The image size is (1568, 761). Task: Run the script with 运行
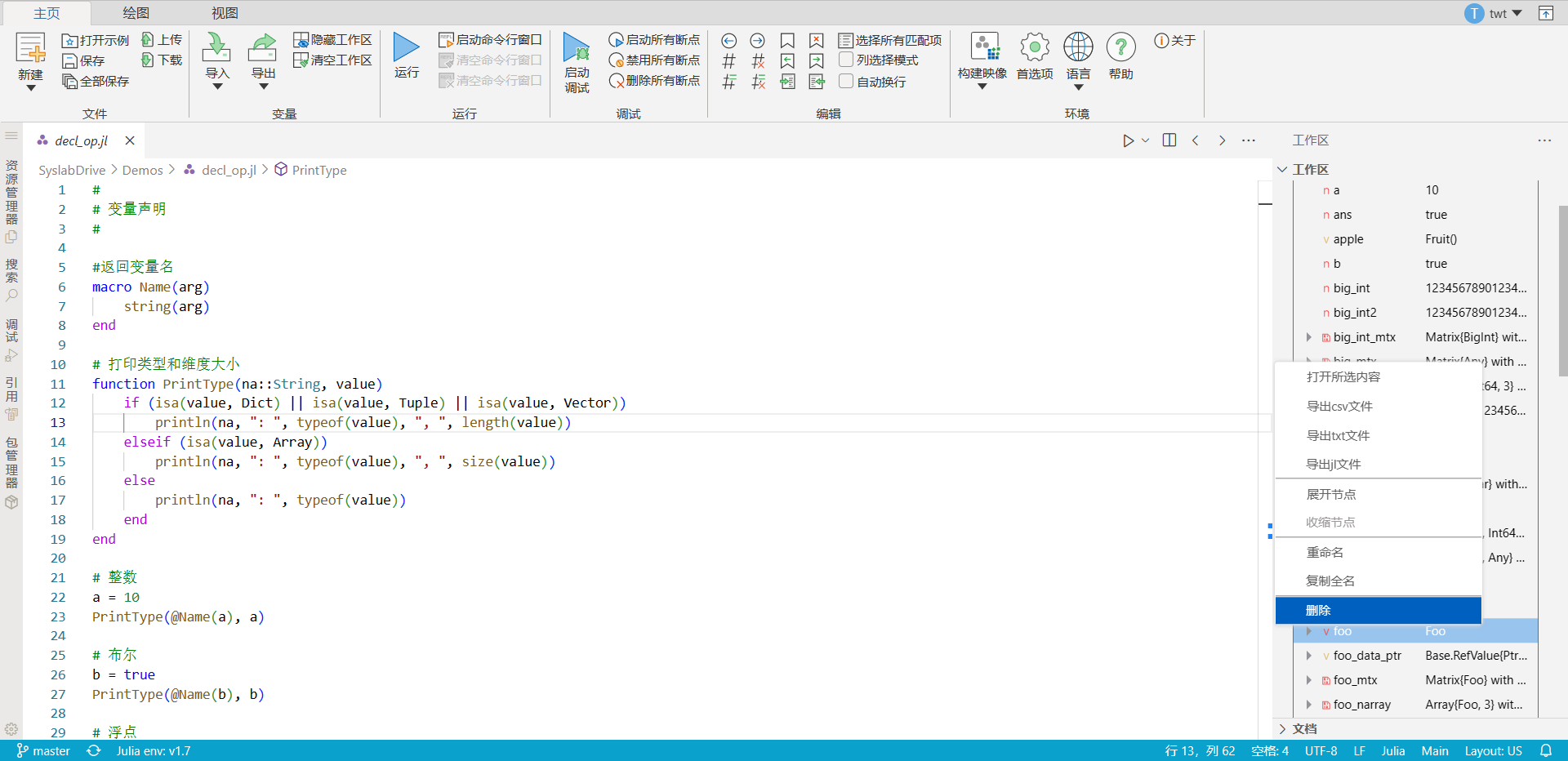[406, 55]
